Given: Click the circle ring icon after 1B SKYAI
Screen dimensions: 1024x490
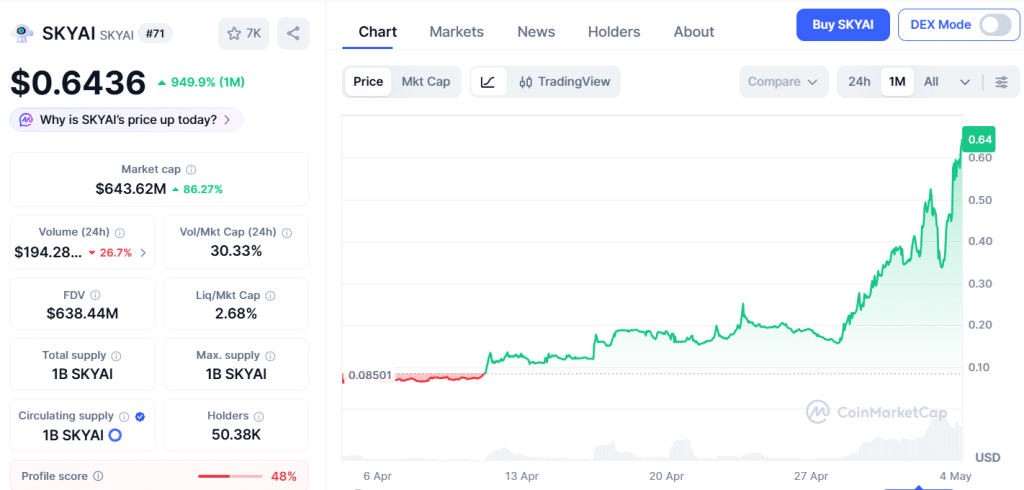Looking at the screenshot, I should pyautogui.click(x=115, y=434).
